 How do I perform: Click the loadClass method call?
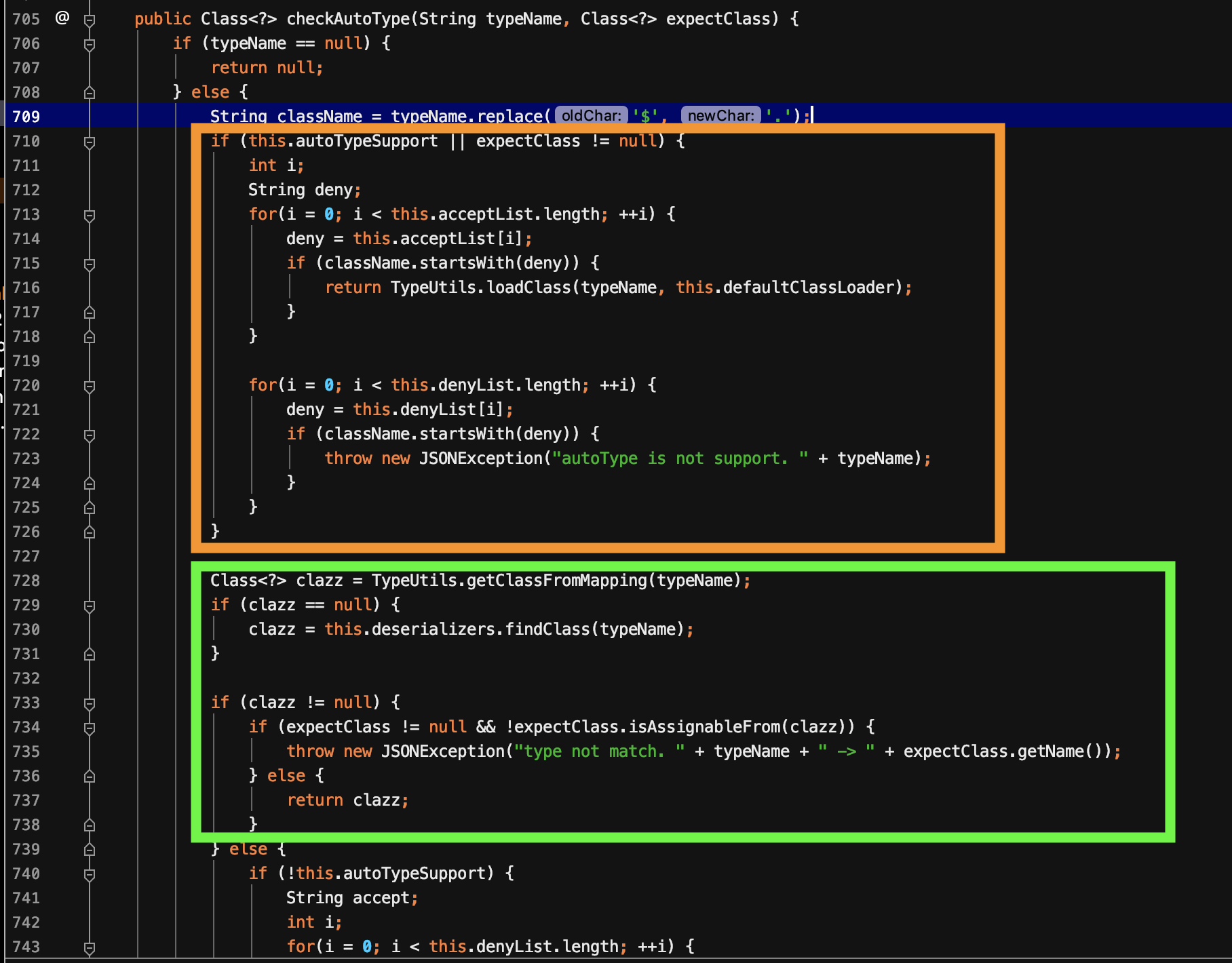[528, 288]
